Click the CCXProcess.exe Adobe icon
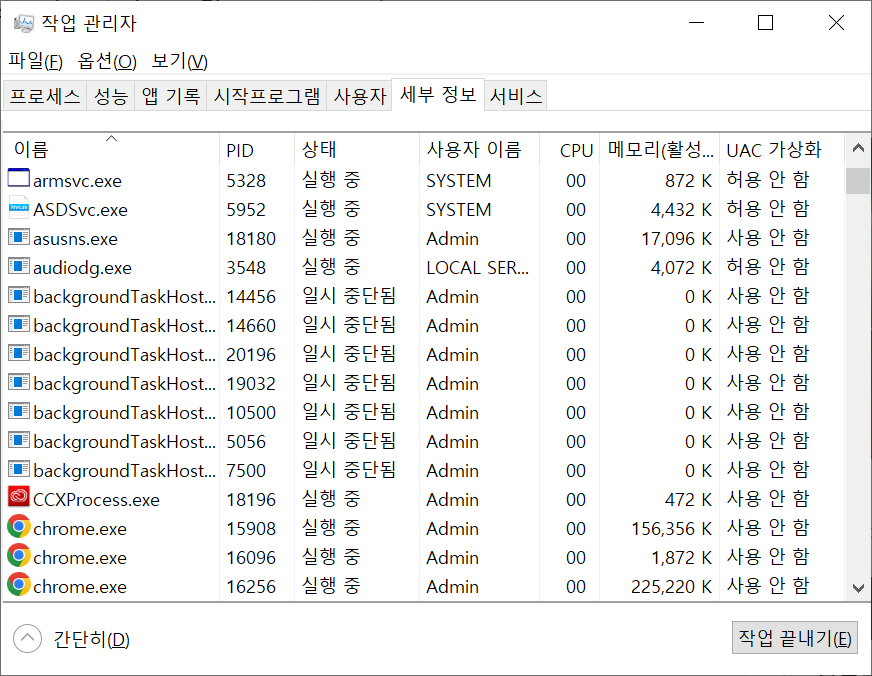 point(18,496)
